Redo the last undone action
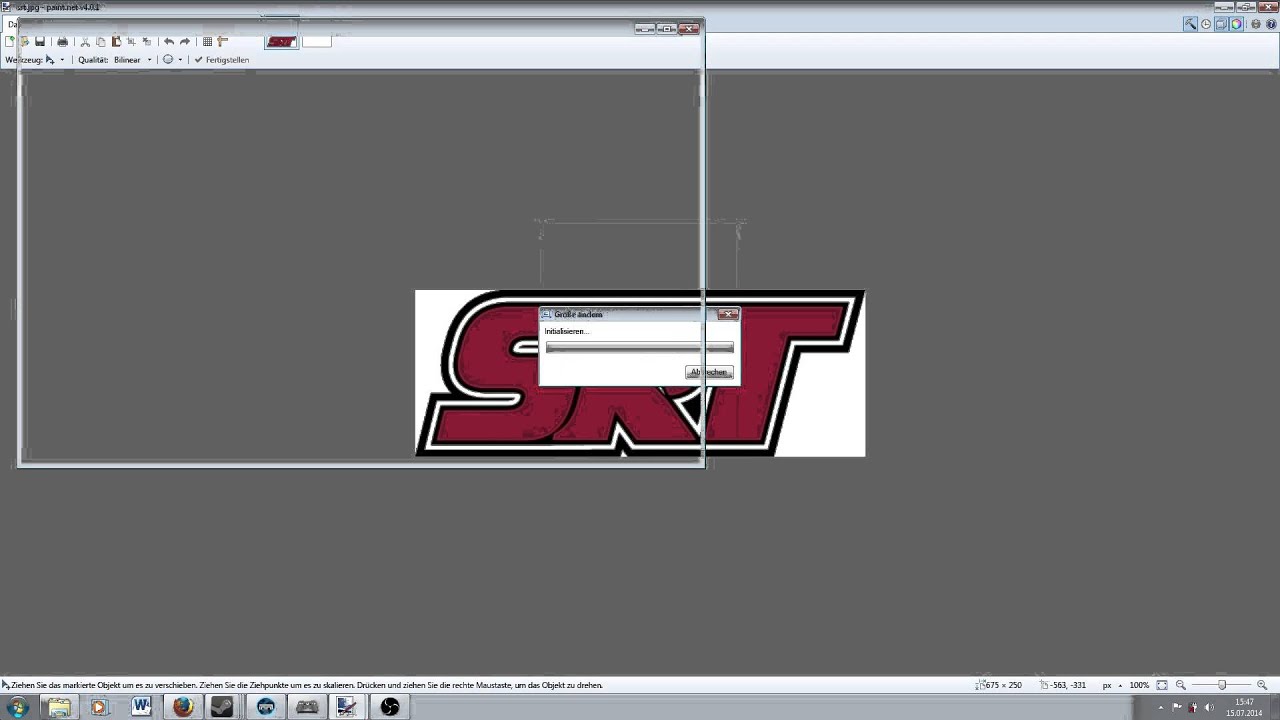The height and width of the screenshot is (720, 1280). coord(184,42)
